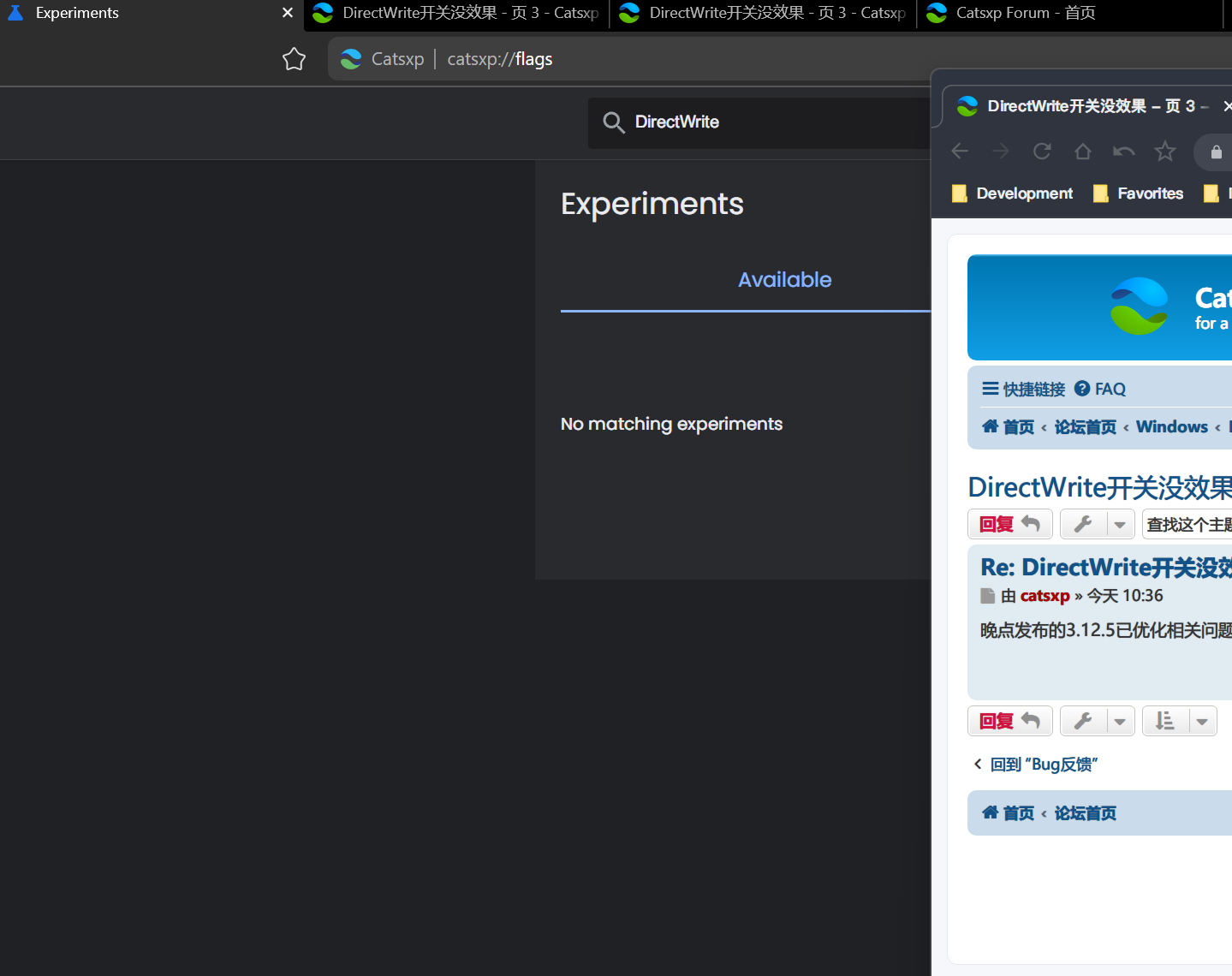Open top topic tools wrench dropdown
1232x976 pixels.
(1097, 524)
